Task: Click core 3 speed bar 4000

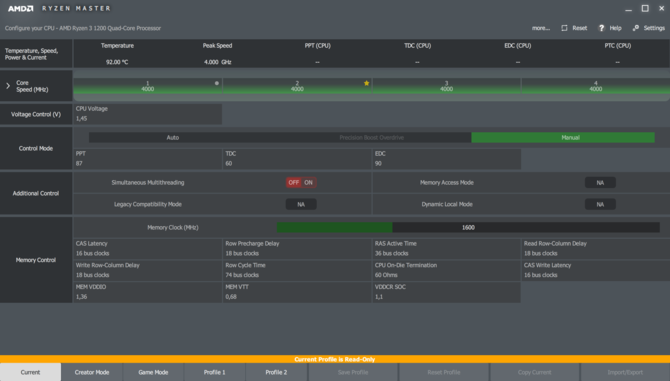Action: 447,86
